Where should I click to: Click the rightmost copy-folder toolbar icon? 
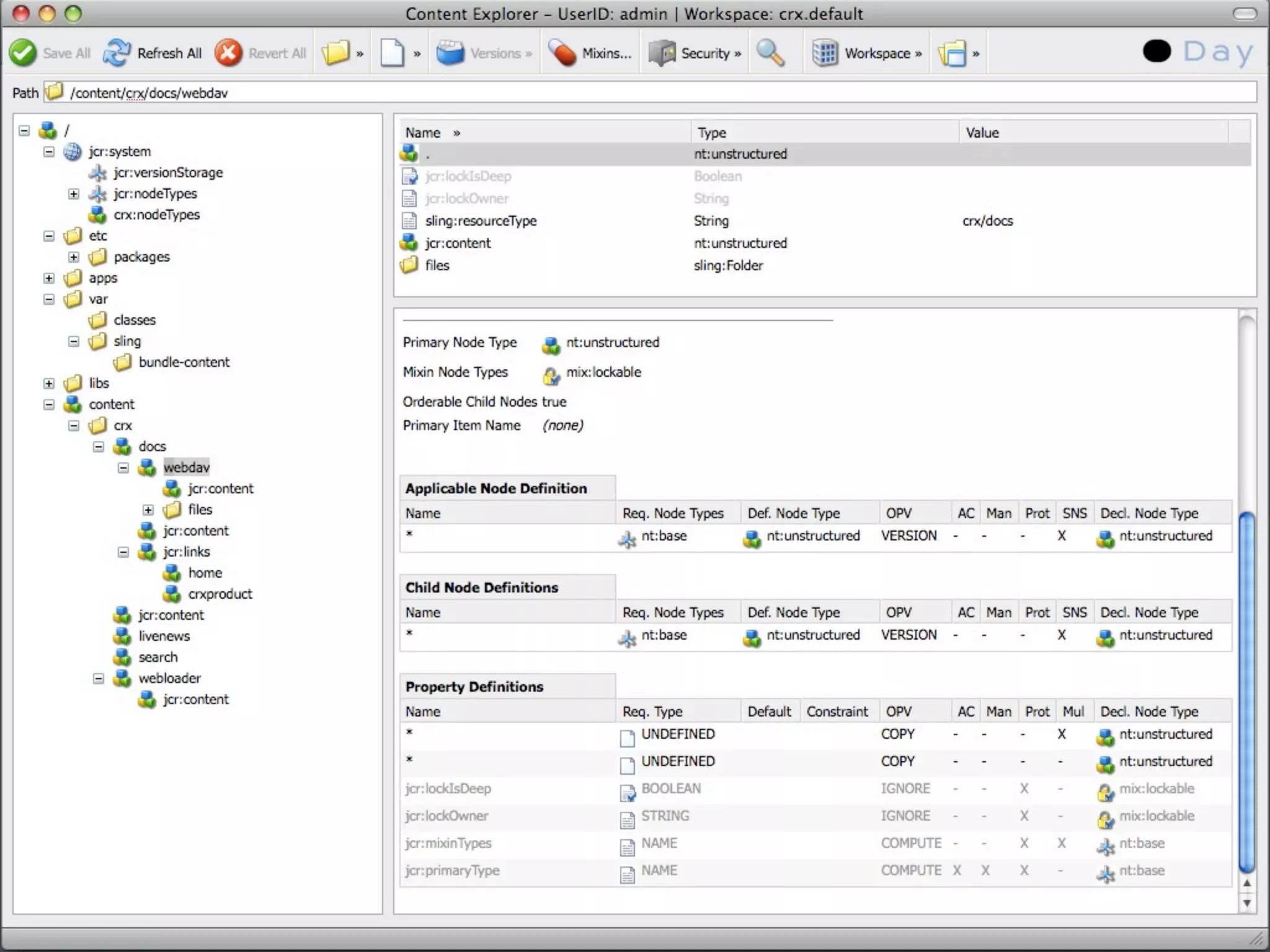[x=952, y=53]
